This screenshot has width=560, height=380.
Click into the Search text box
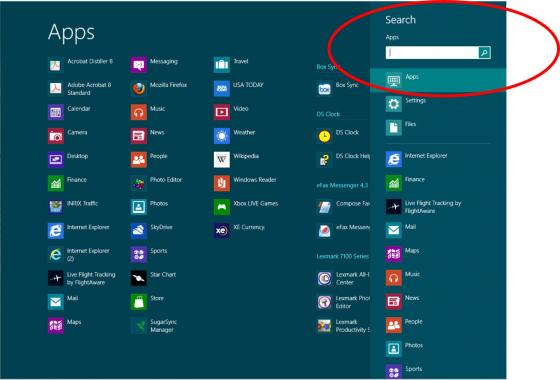click(432, 52)
